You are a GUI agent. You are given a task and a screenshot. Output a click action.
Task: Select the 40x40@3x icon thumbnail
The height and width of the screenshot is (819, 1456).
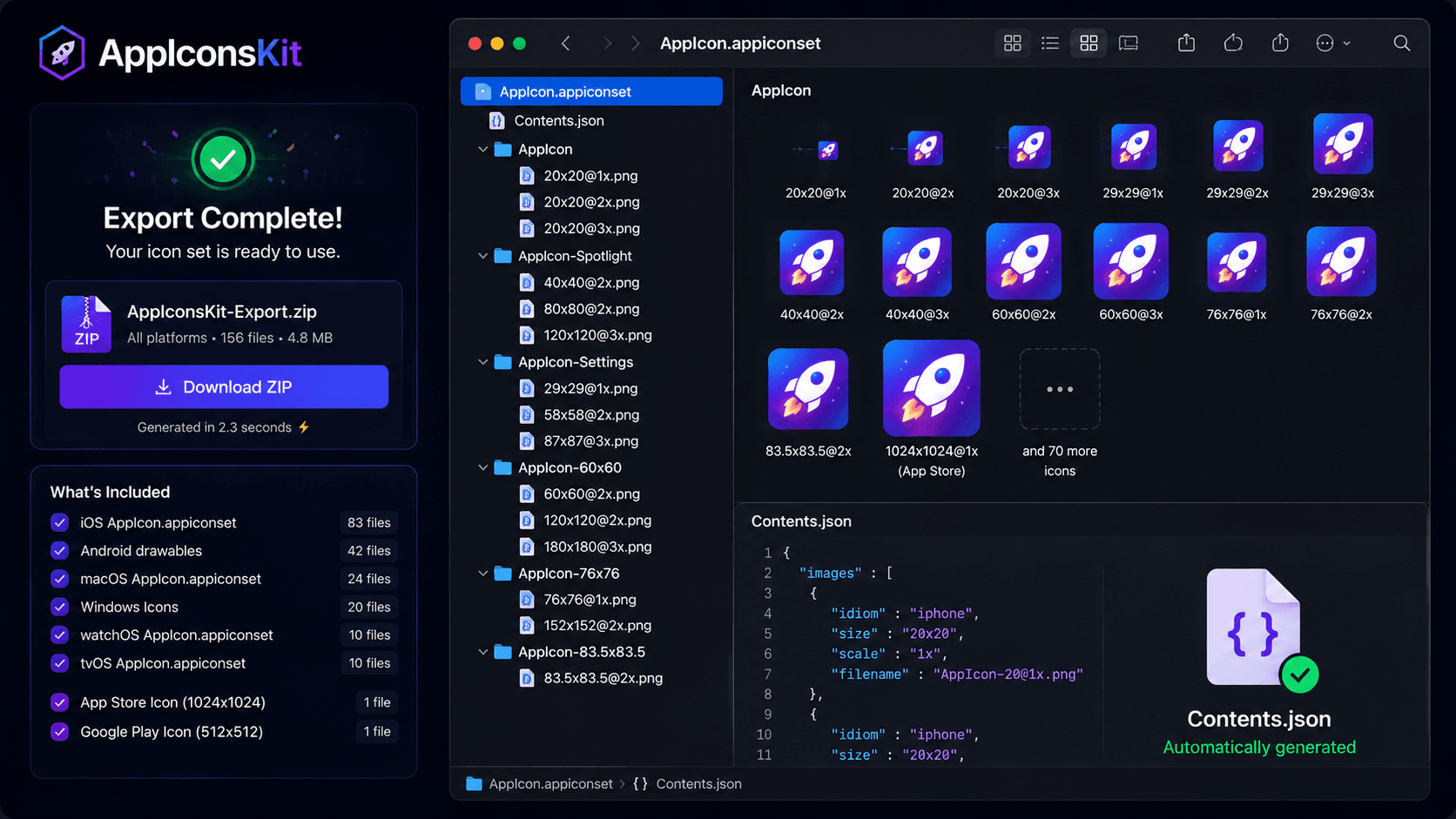pyautogui.click(x=917, y=262)
